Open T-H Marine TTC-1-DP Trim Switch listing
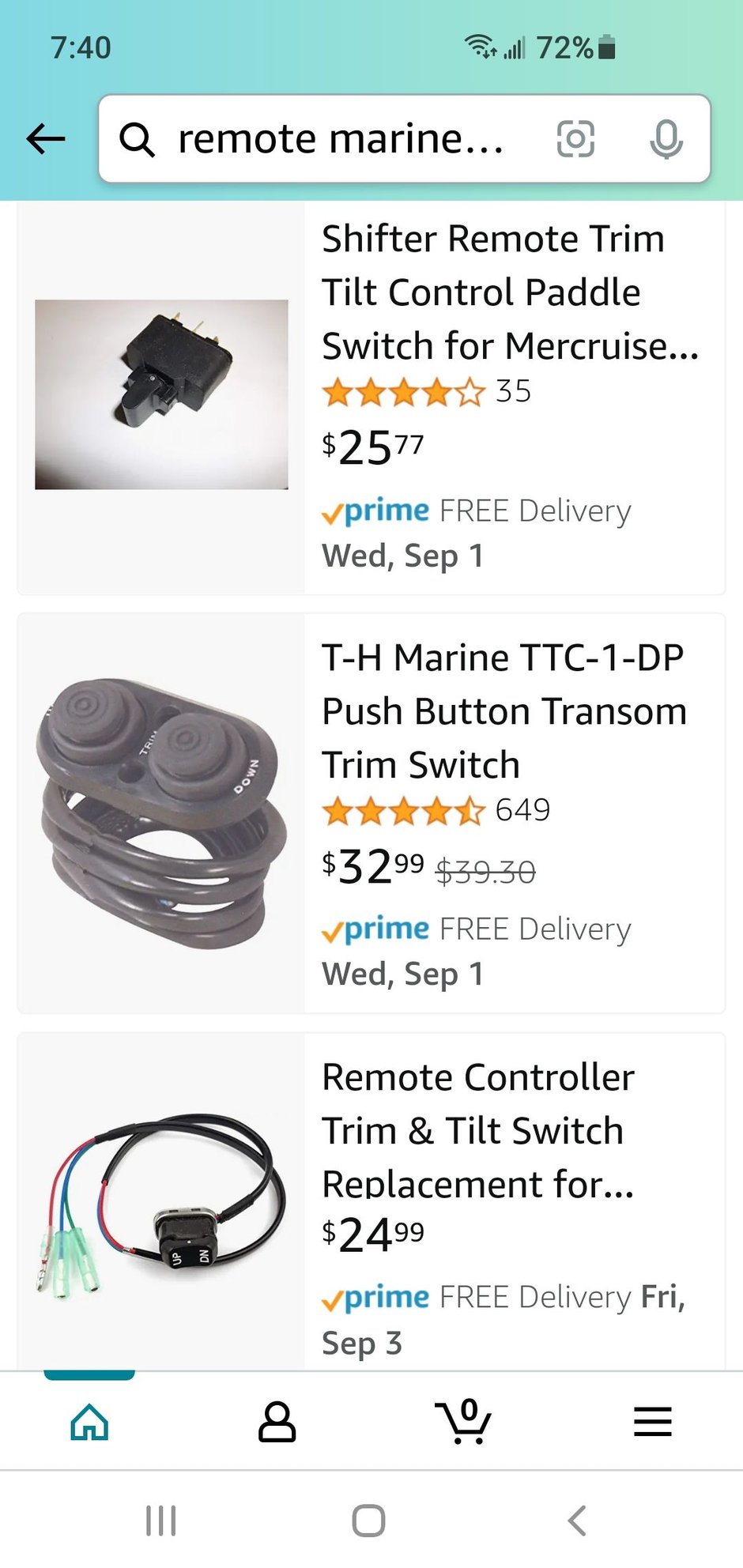This screenshot has height=1568, width=743. [504, 710]
